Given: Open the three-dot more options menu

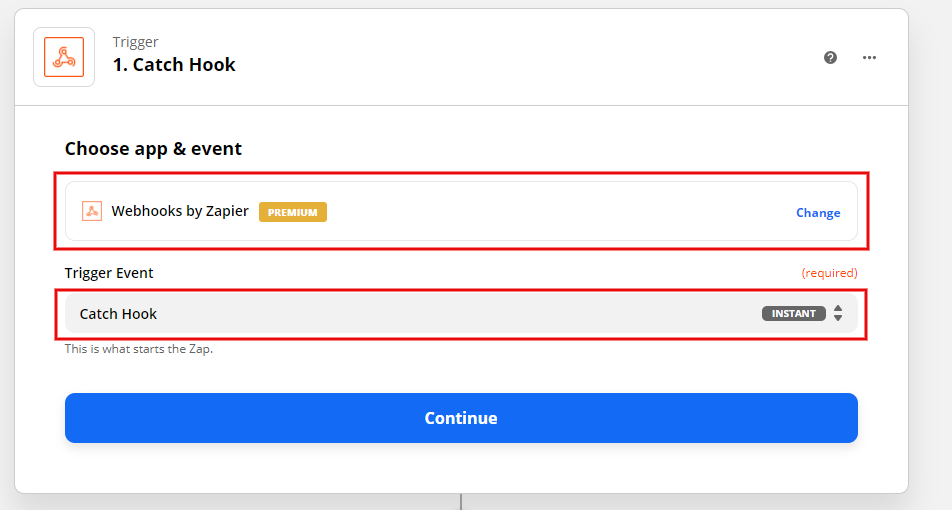Looking at the screenshot, I should coord(869,57).
